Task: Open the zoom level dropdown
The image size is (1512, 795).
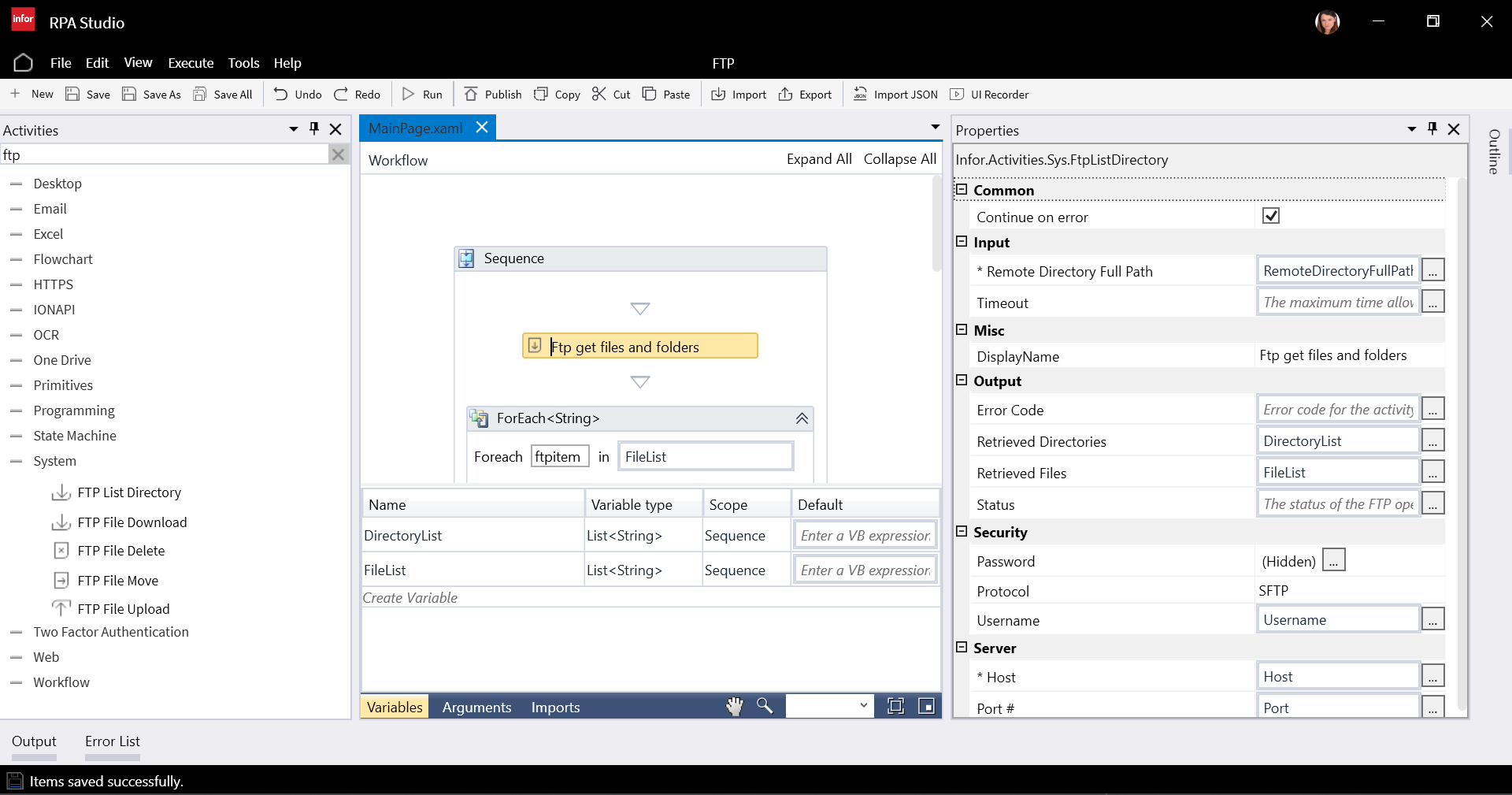Action: coord(863,706)
